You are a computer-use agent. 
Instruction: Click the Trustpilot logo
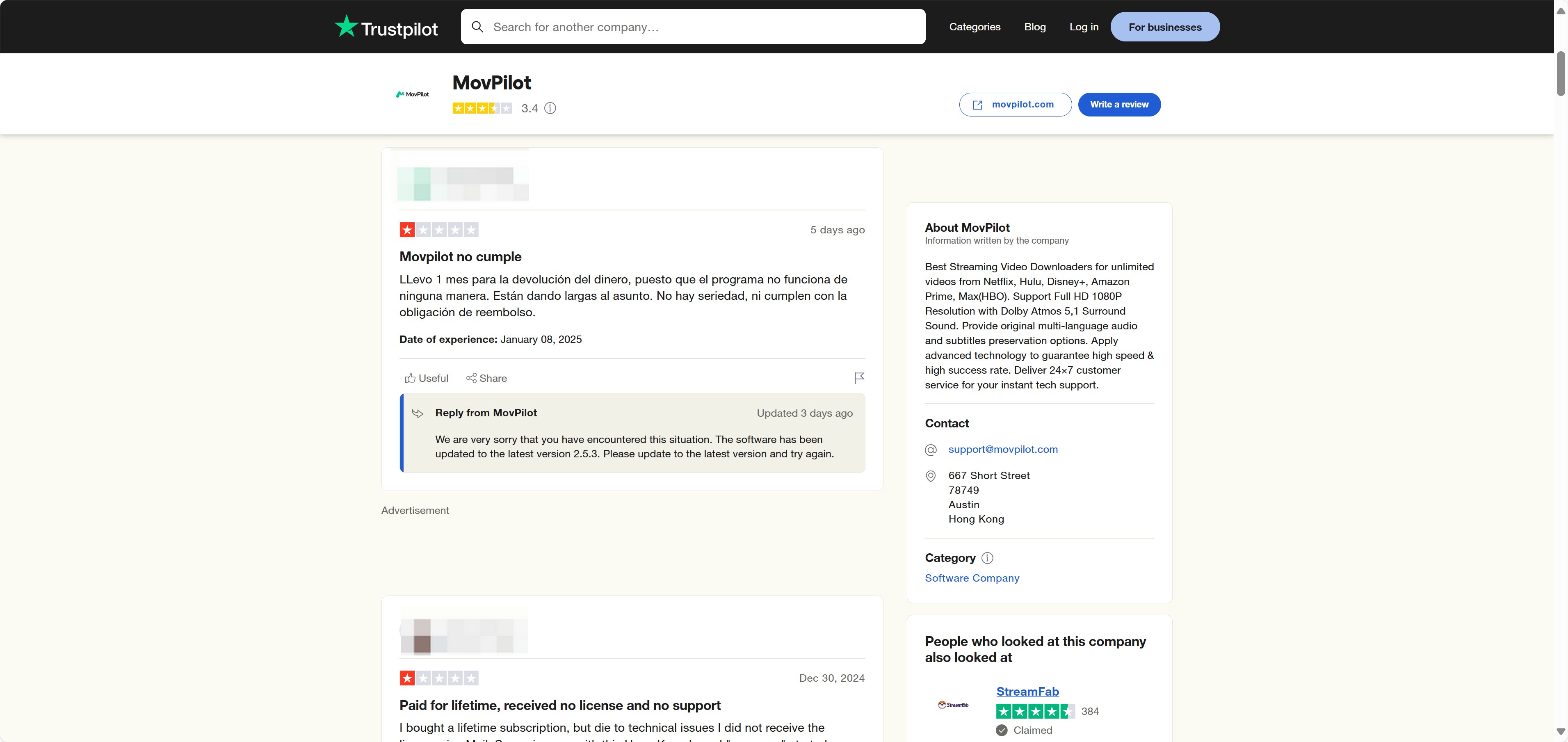pos(386,27)
